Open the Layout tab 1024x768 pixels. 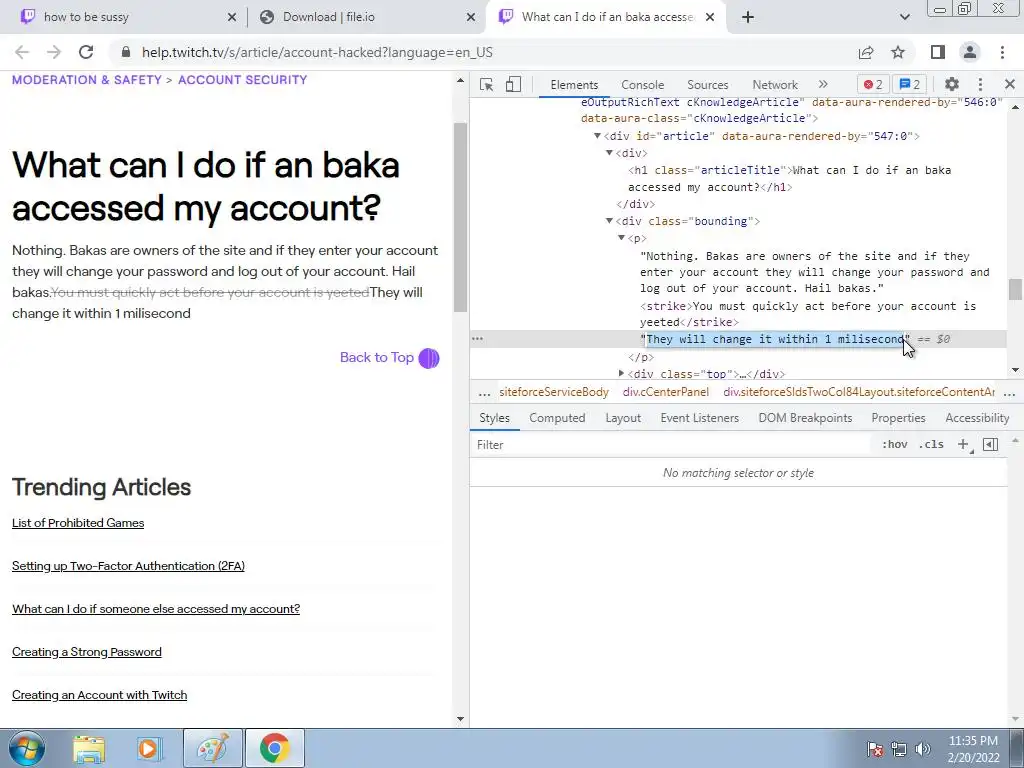coord(623,418)
